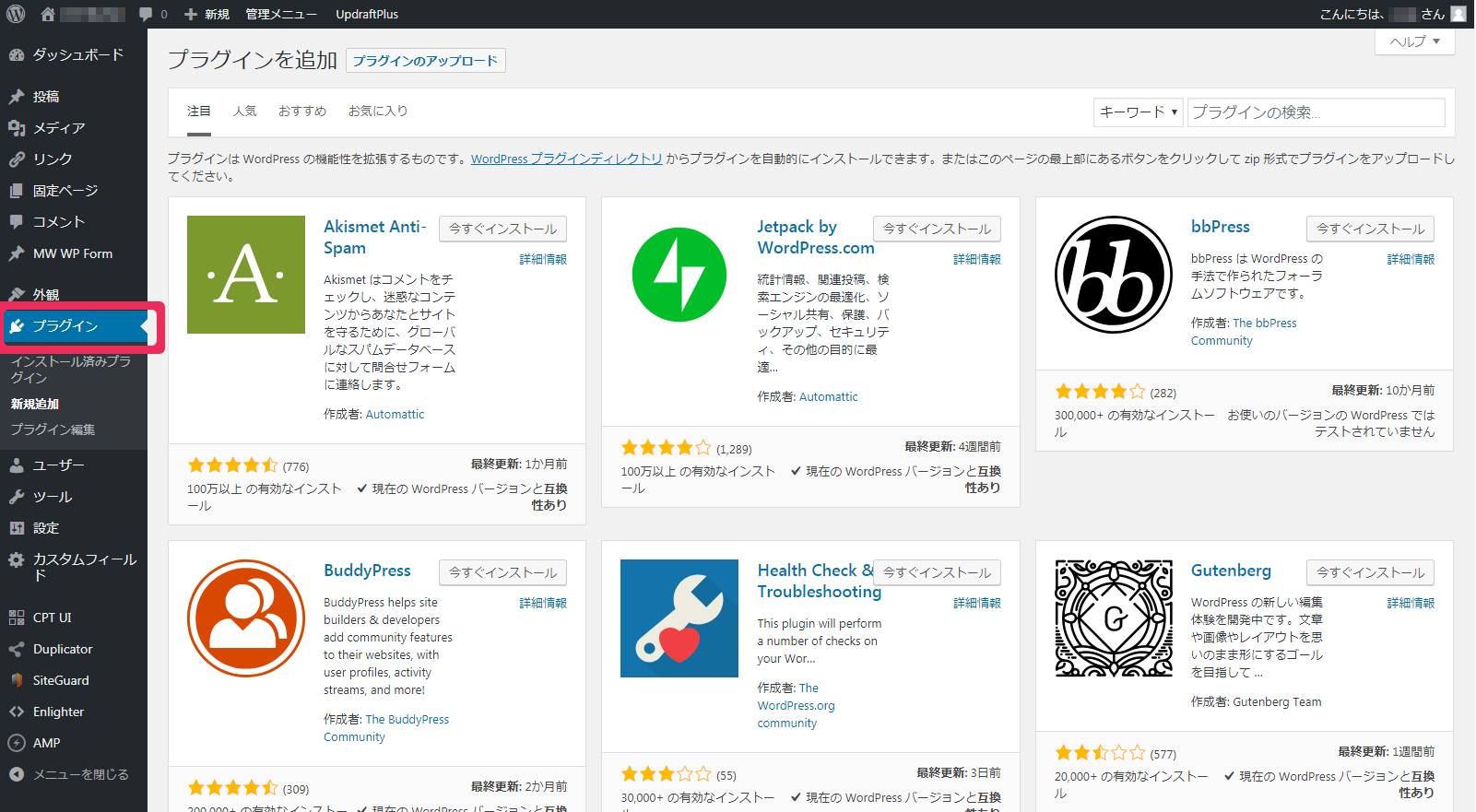
Task: Select the おすすめ tab
Action: click(302, 111)
